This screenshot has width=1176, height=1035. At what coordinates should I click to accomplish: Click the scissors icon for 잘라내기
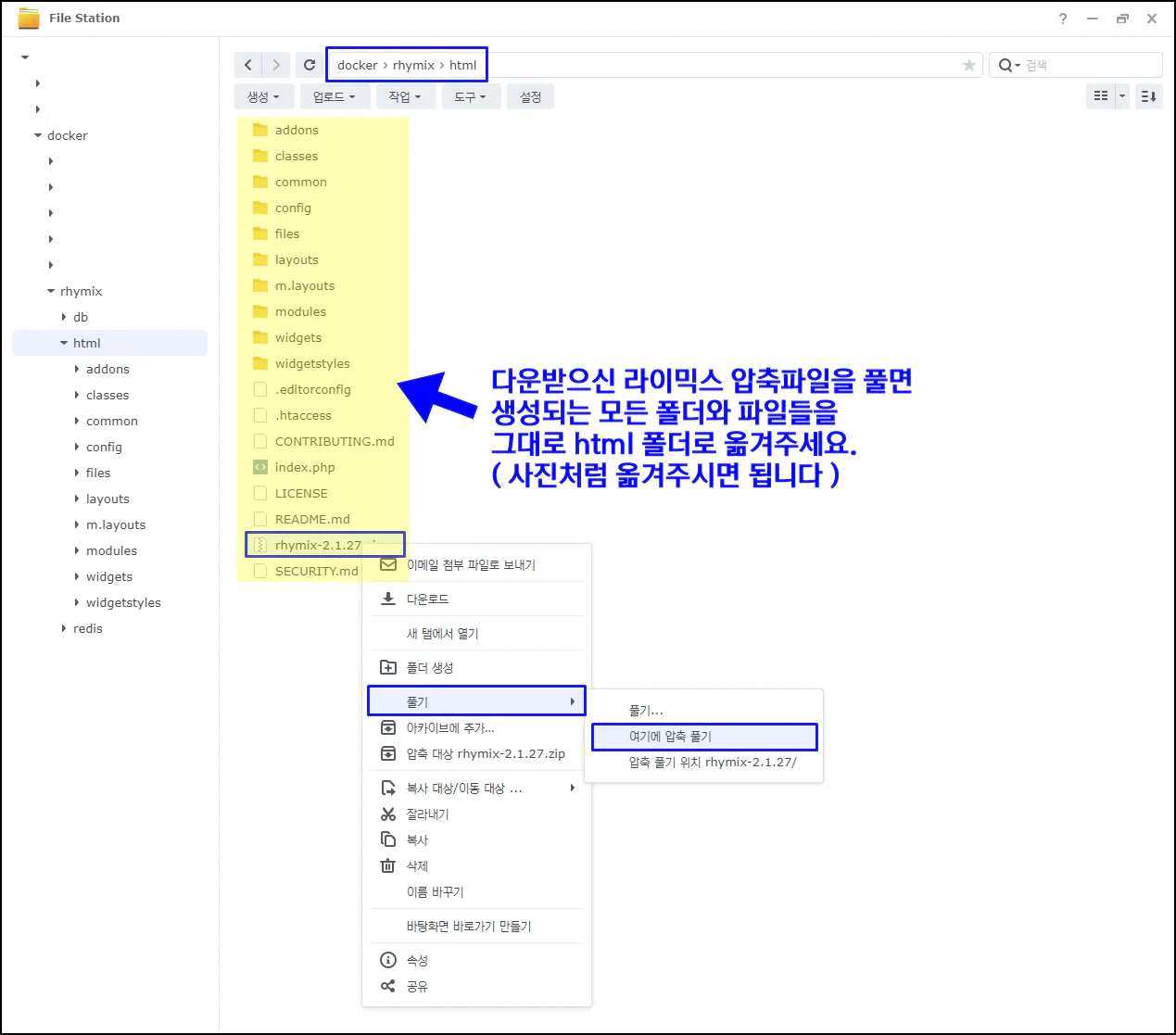coord(388,814)
